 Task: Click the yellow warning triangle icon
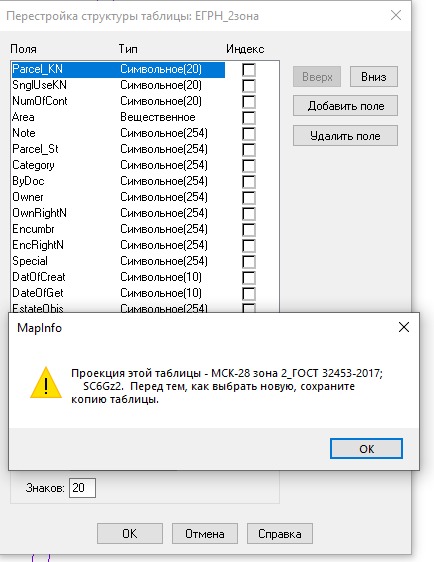[x=46, y=383]
